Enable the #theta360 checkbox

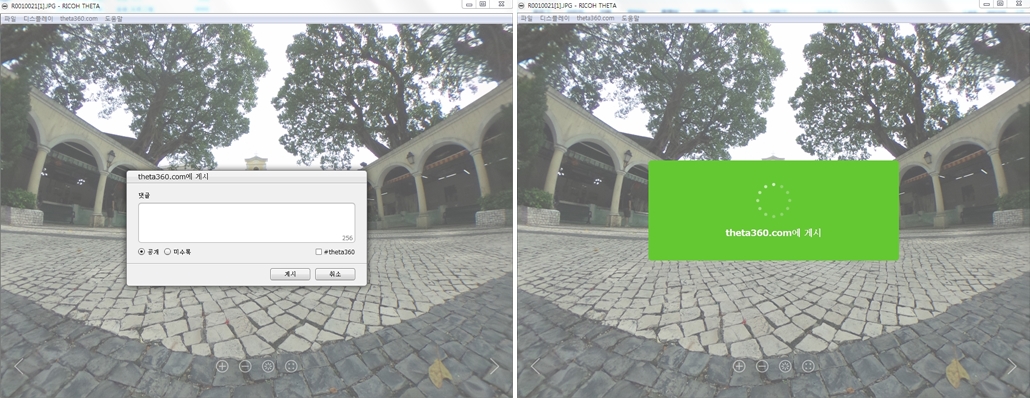[319, 252]
